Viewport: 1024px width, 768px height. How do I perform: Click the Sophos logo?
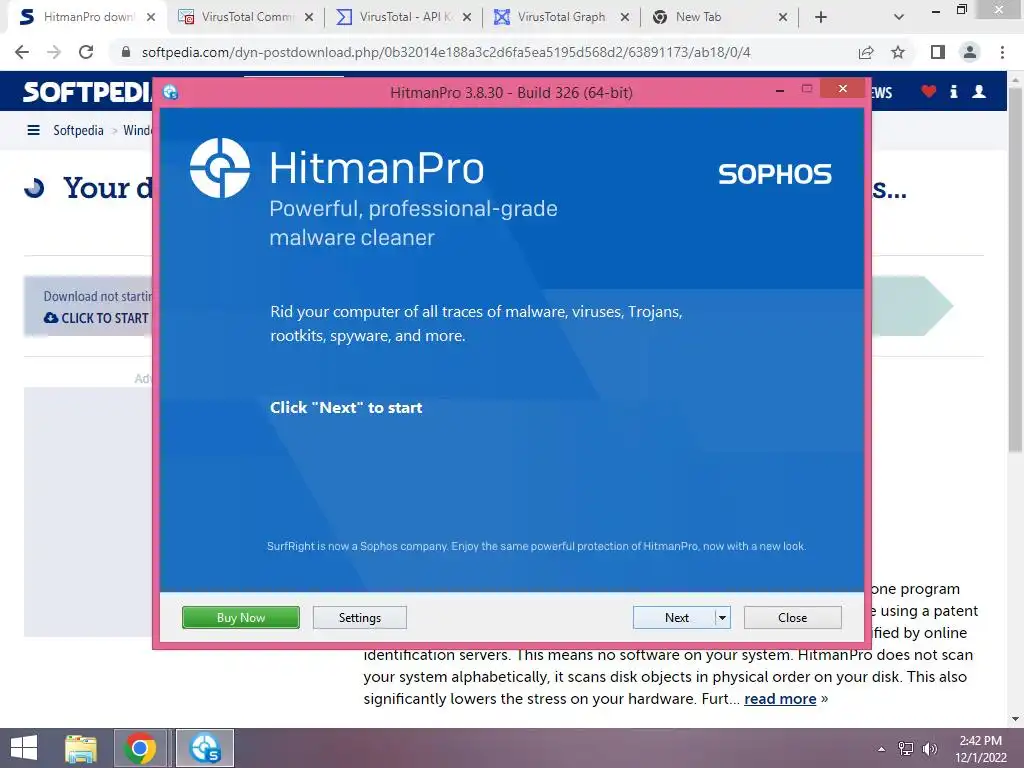775,174
